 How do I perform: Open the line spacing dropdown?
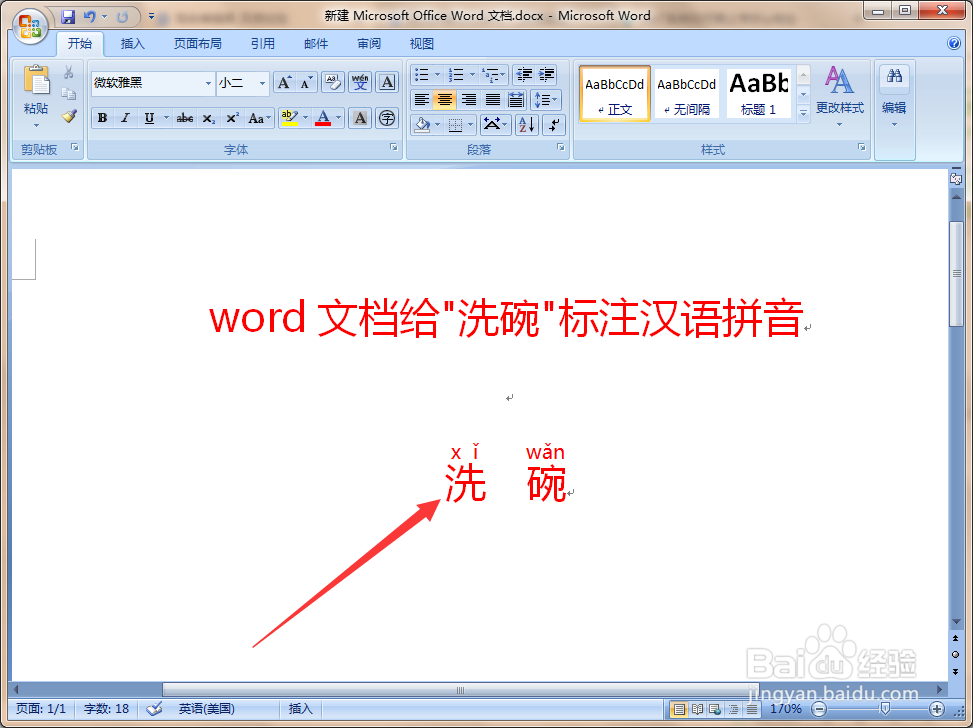pos(547,99)
